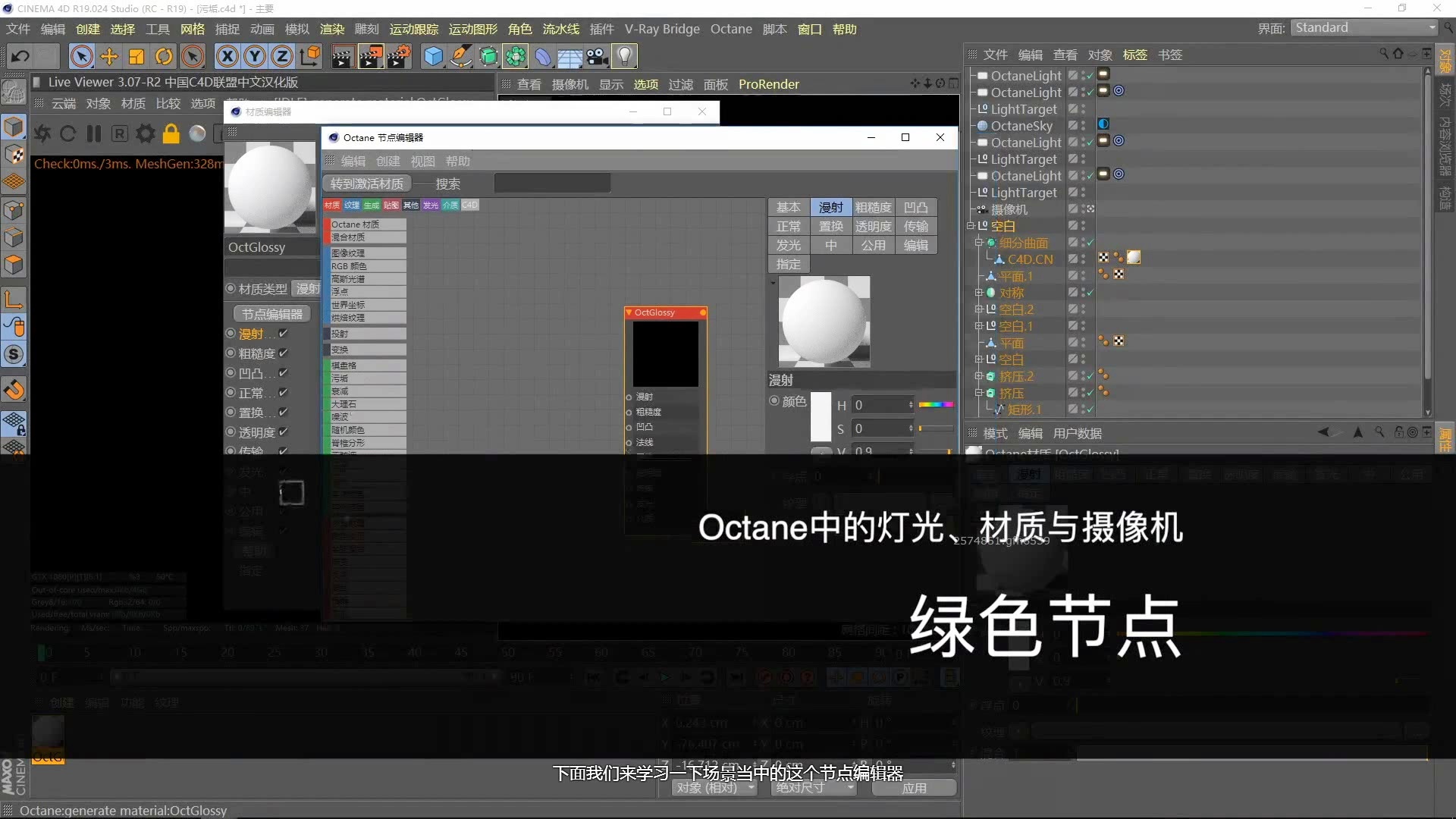1456x819 pixels.
Task: Toggle the X axis lock
Action: click(x=227, y=56)
